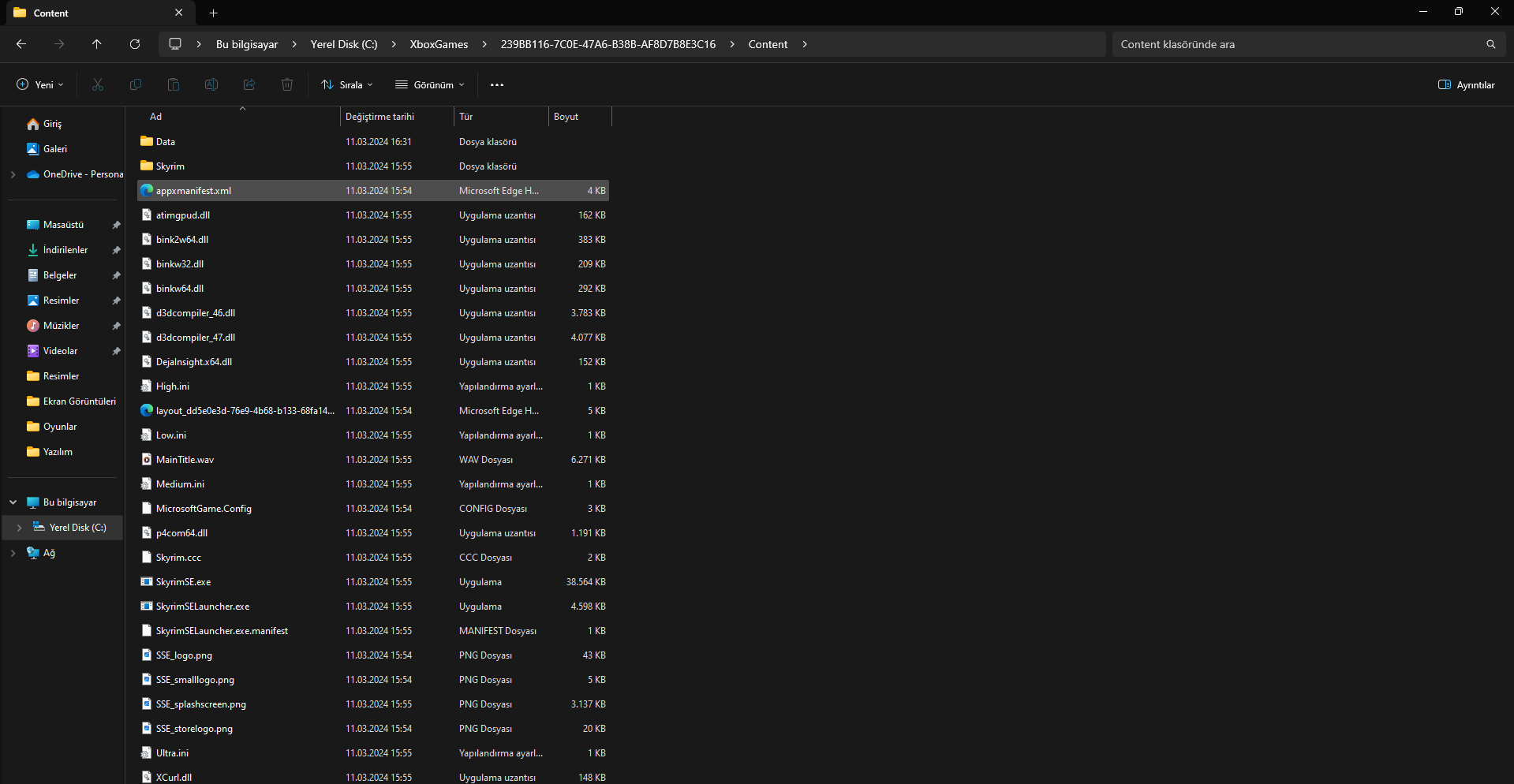Click the Delete trash icon

[x=287, y=84]
